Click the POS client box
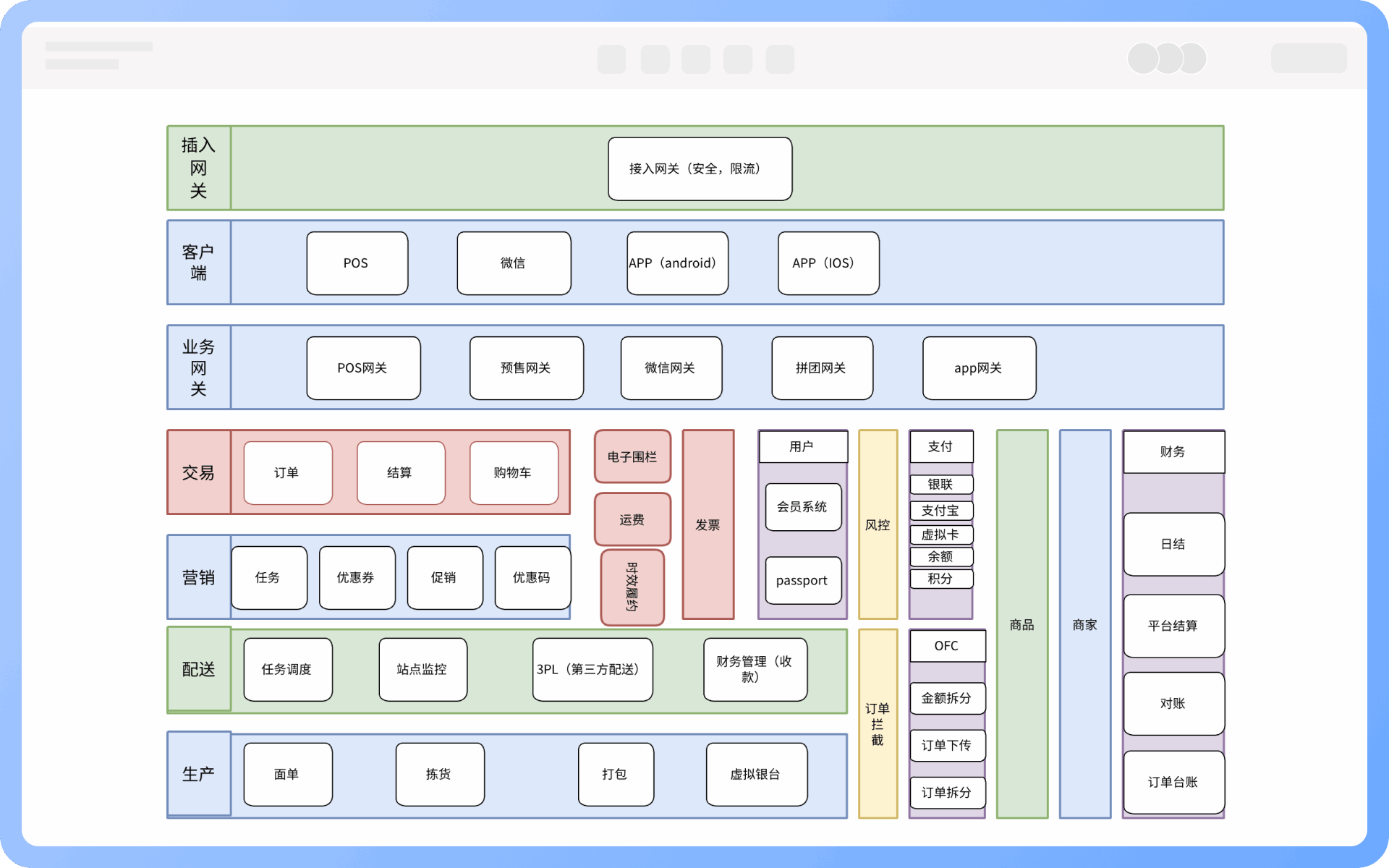 [x=357, y=263]
